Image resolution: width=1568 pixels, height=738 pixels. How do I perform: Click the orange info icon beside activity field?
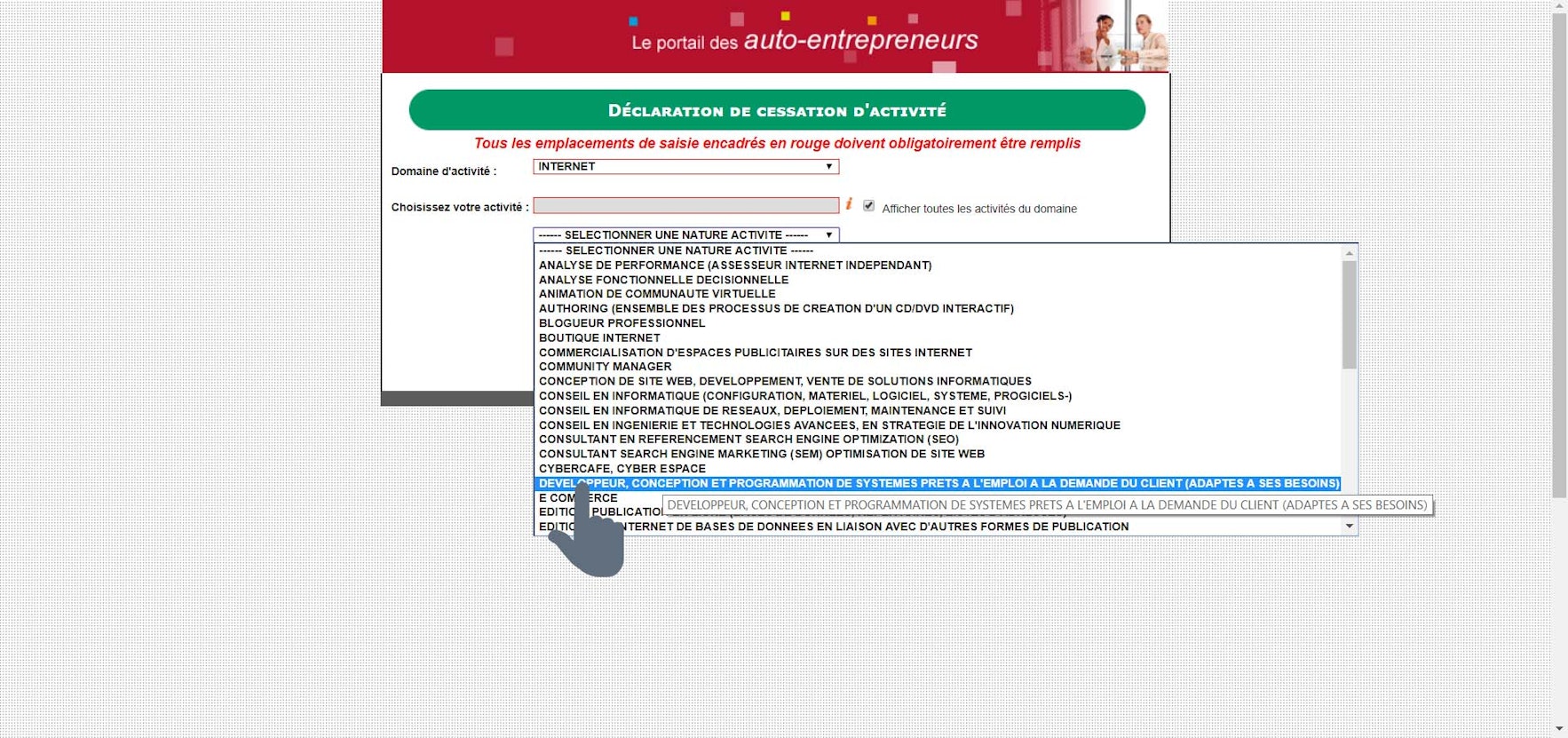849,204
